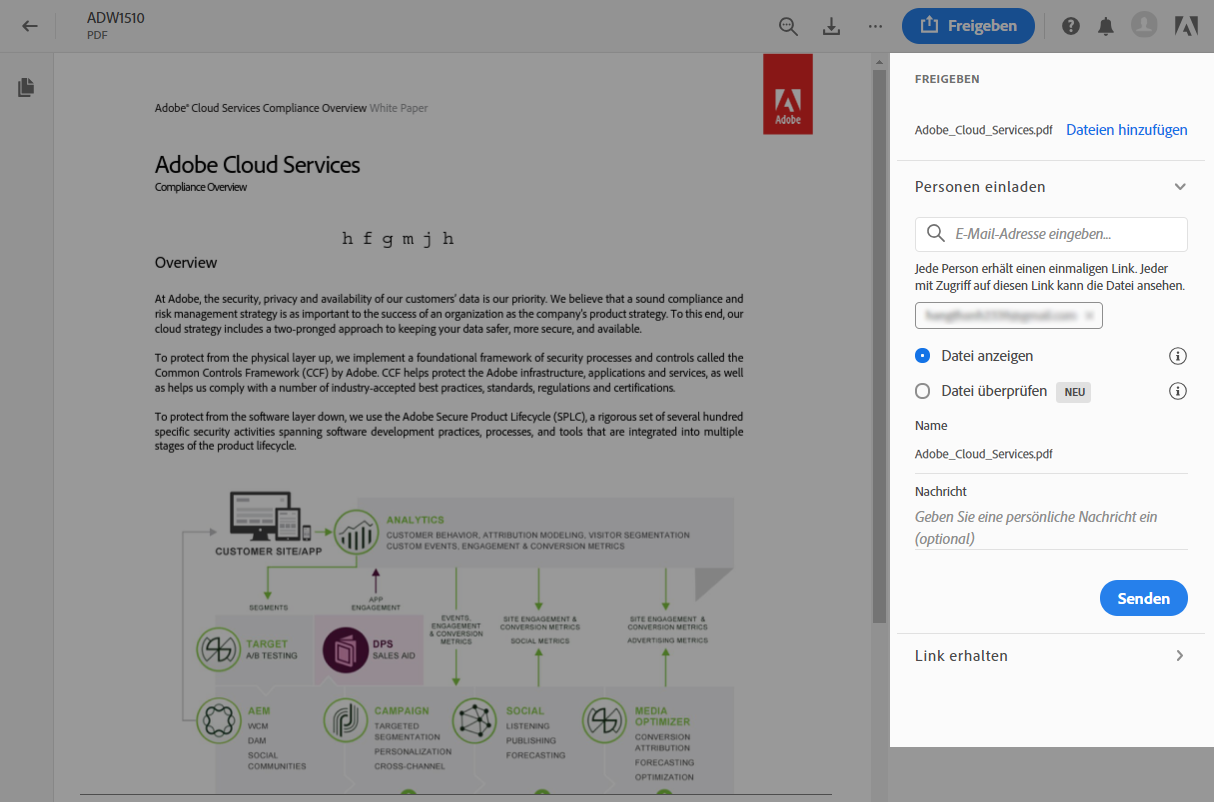This screenshot has height=802, width=1214.
Task: Click the Social icon in the diagram
Action: [x=475, y=720]
